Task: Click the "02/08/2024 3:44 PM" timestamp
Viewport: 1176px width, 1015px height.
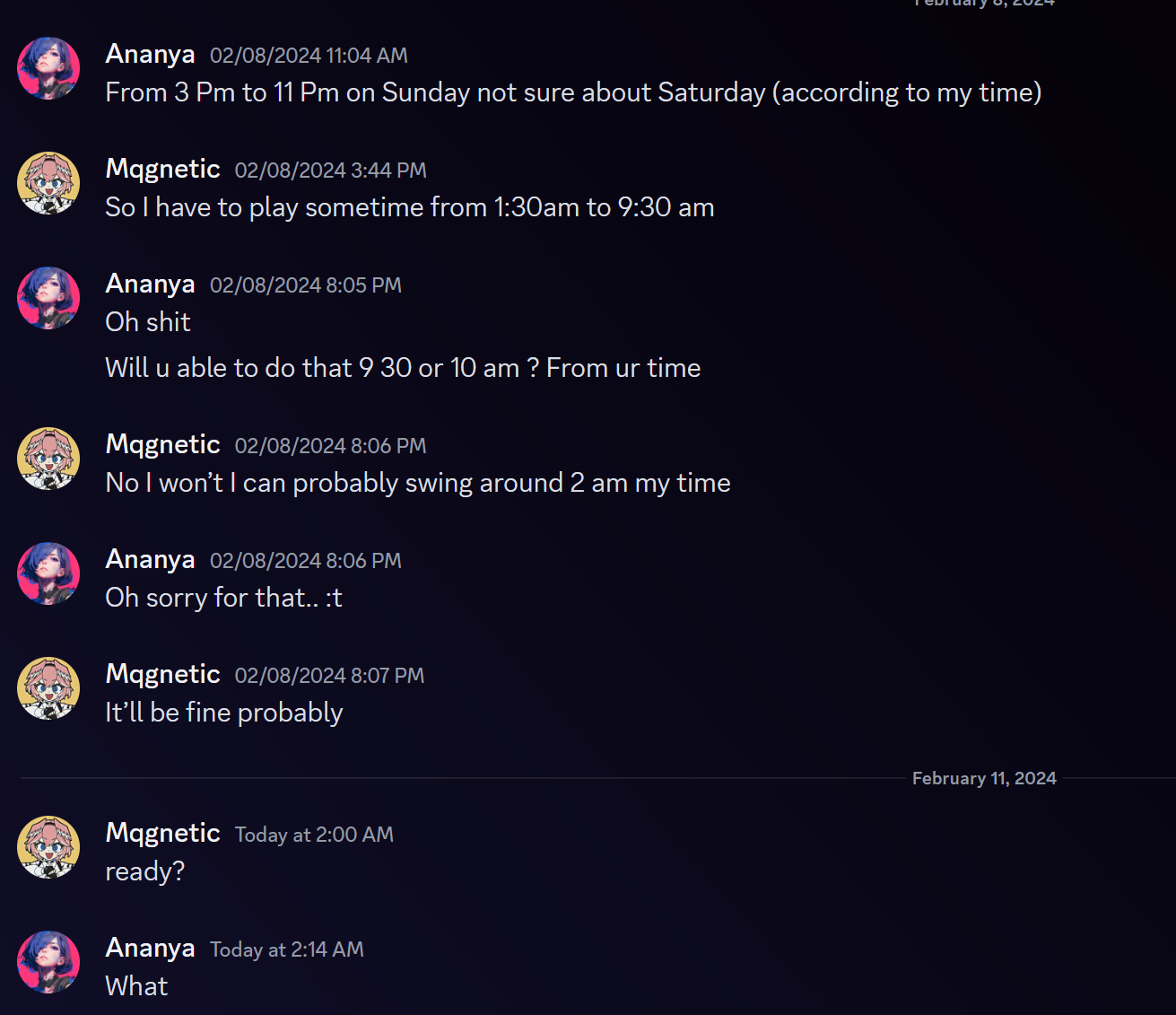Action: pyautogui.click(x=330, y=171)
